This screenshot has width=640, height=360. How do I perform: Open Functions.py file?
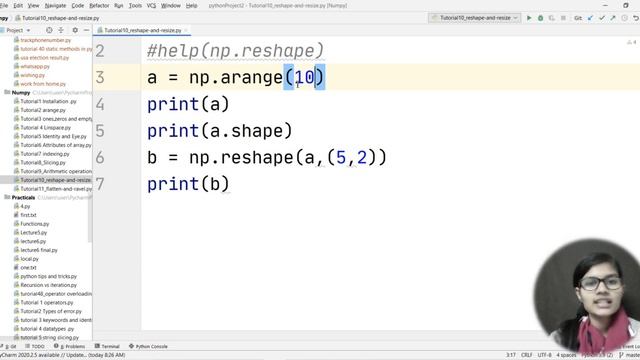point(35,224)
